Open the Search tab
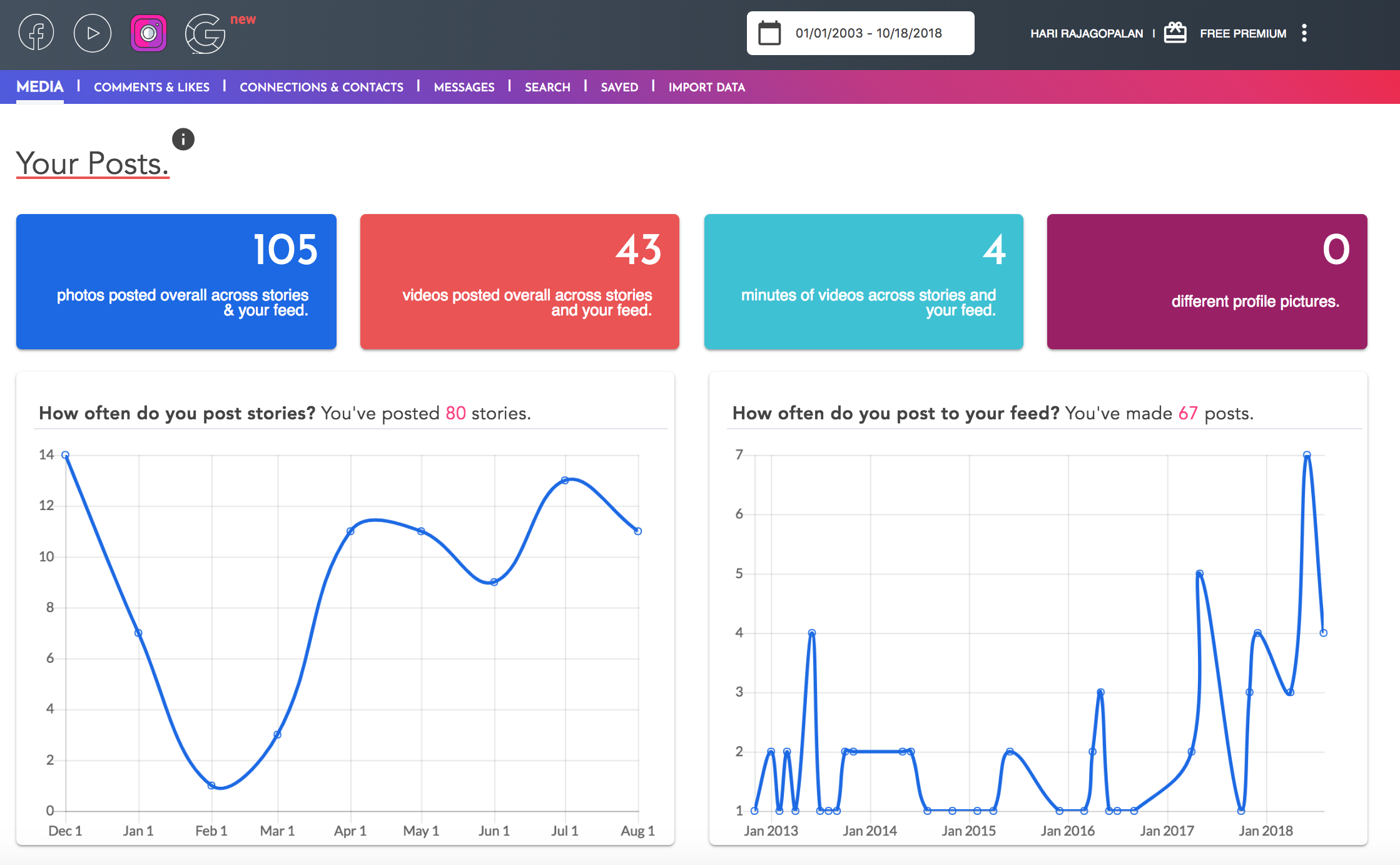This screenshot has width=1400, height=865. 547,87
